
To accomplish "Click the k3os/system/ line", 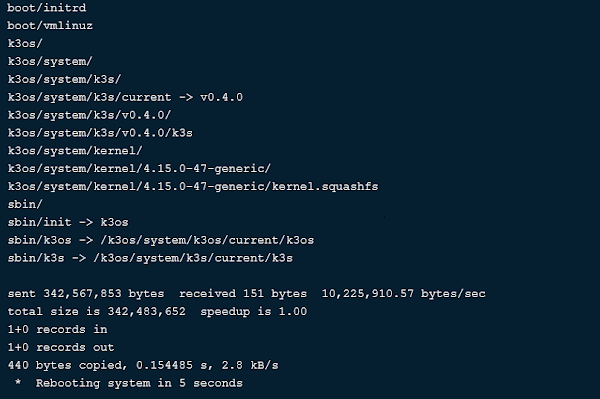I will 50,62.
